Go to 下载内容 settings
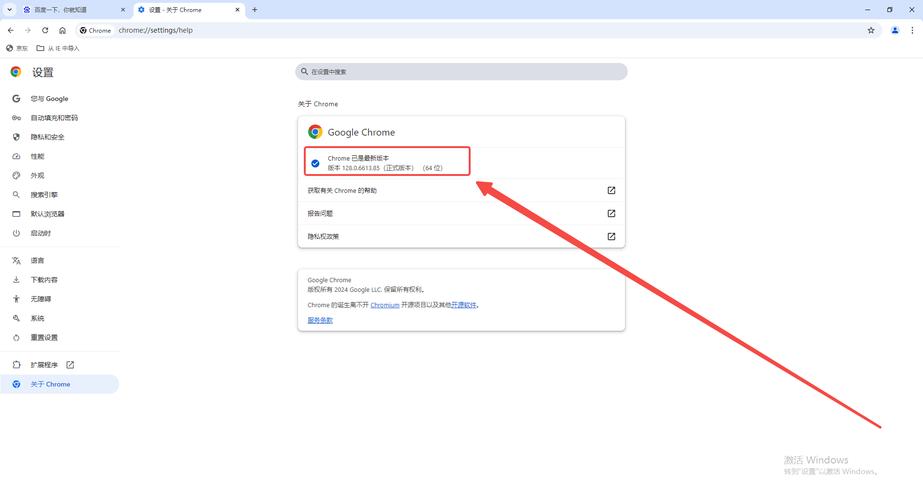923x500 pixels. pos(44,280)
